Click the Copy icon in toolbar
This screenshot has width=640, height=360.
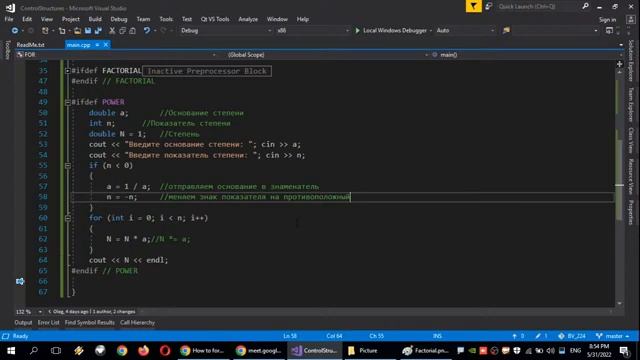[x=122, y=31]
